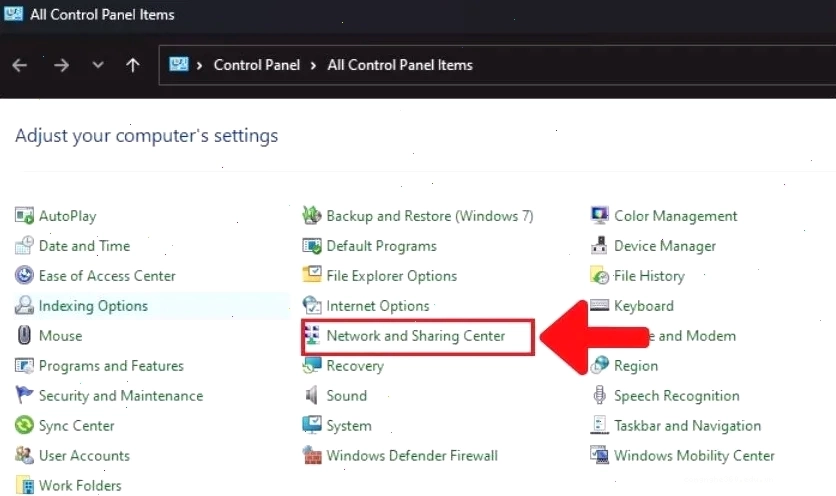Open the Sound link
836x496 pixels.
point(347,395)
